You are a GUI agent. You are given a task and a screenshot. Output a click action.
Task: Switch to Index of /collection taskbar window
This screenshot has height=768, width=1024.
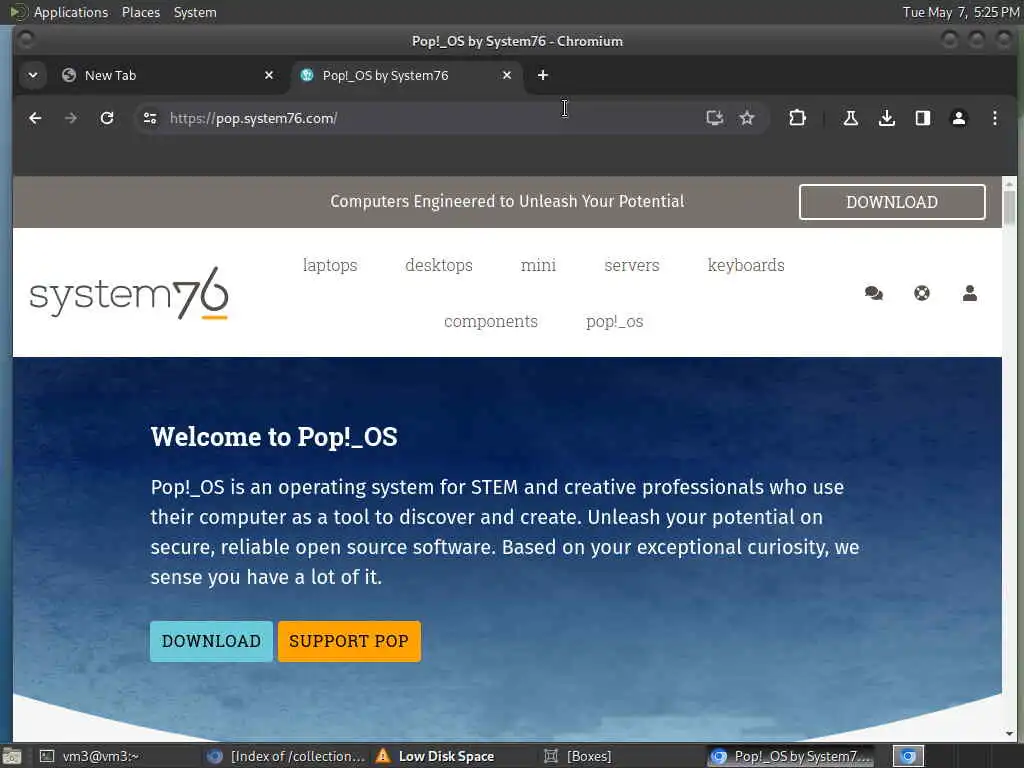point(286,756)
